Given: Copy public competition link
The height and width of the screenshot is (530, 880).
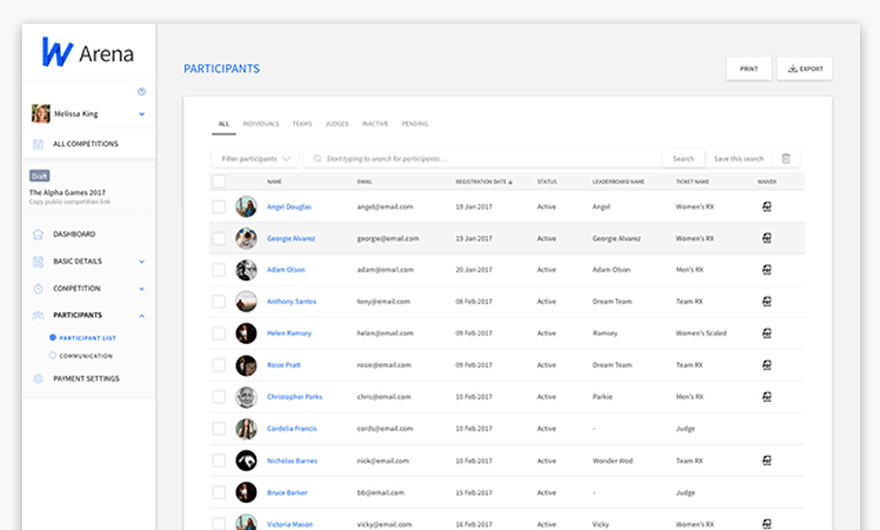Looking at the screenshot, I should point(70,202).
